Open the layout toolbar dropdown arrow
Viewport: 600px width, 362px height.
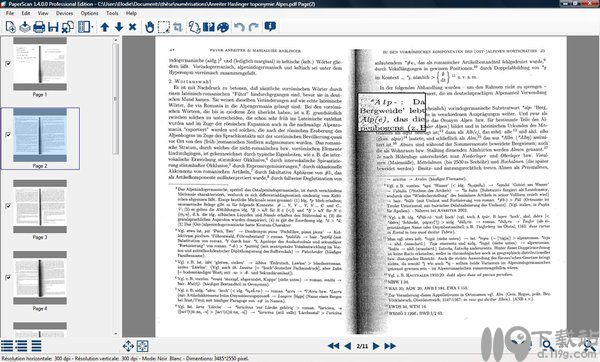[x=93, y=27]
